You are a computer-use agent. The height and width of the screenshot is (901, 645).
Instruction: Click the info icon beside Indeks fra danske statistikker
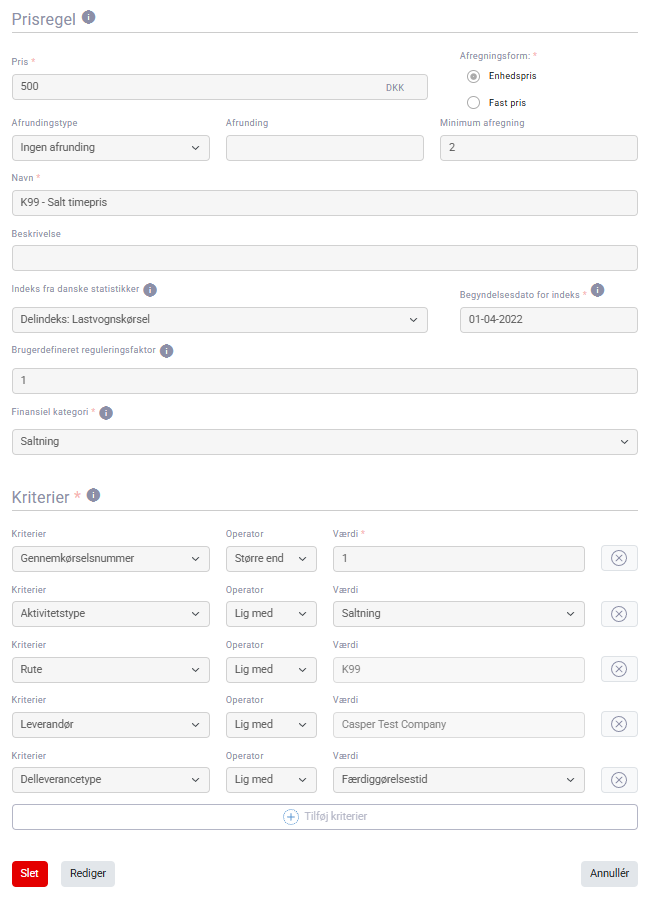[x=150, y=290]
